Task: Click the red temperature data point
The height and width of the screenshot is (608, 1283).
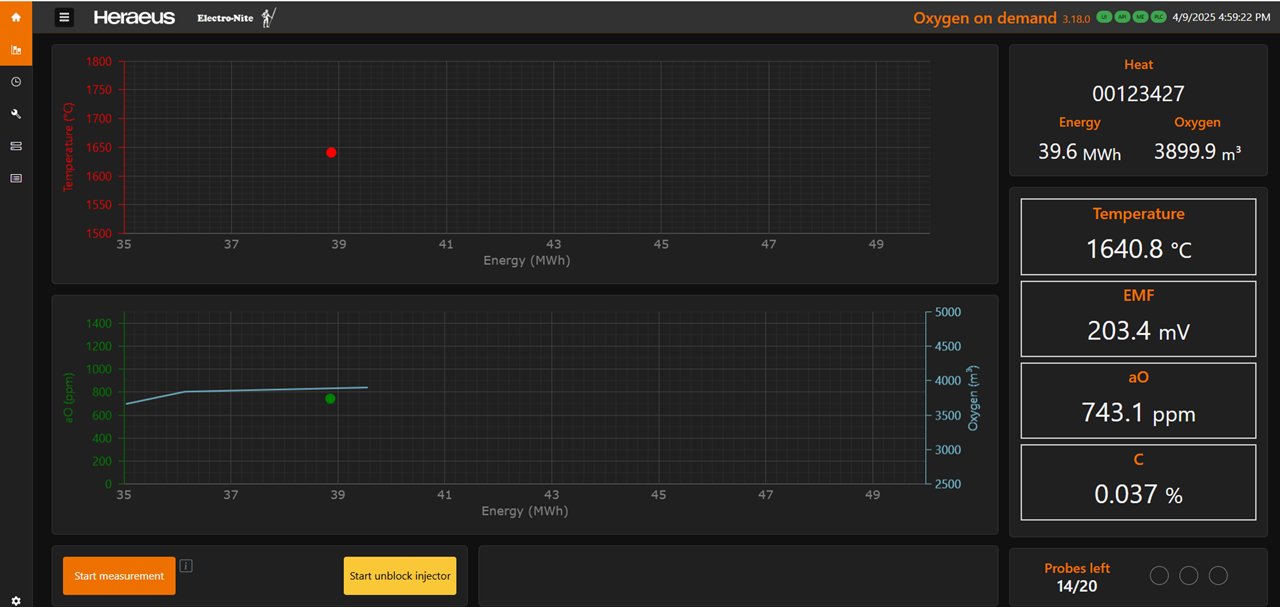Action: [331, 152]
